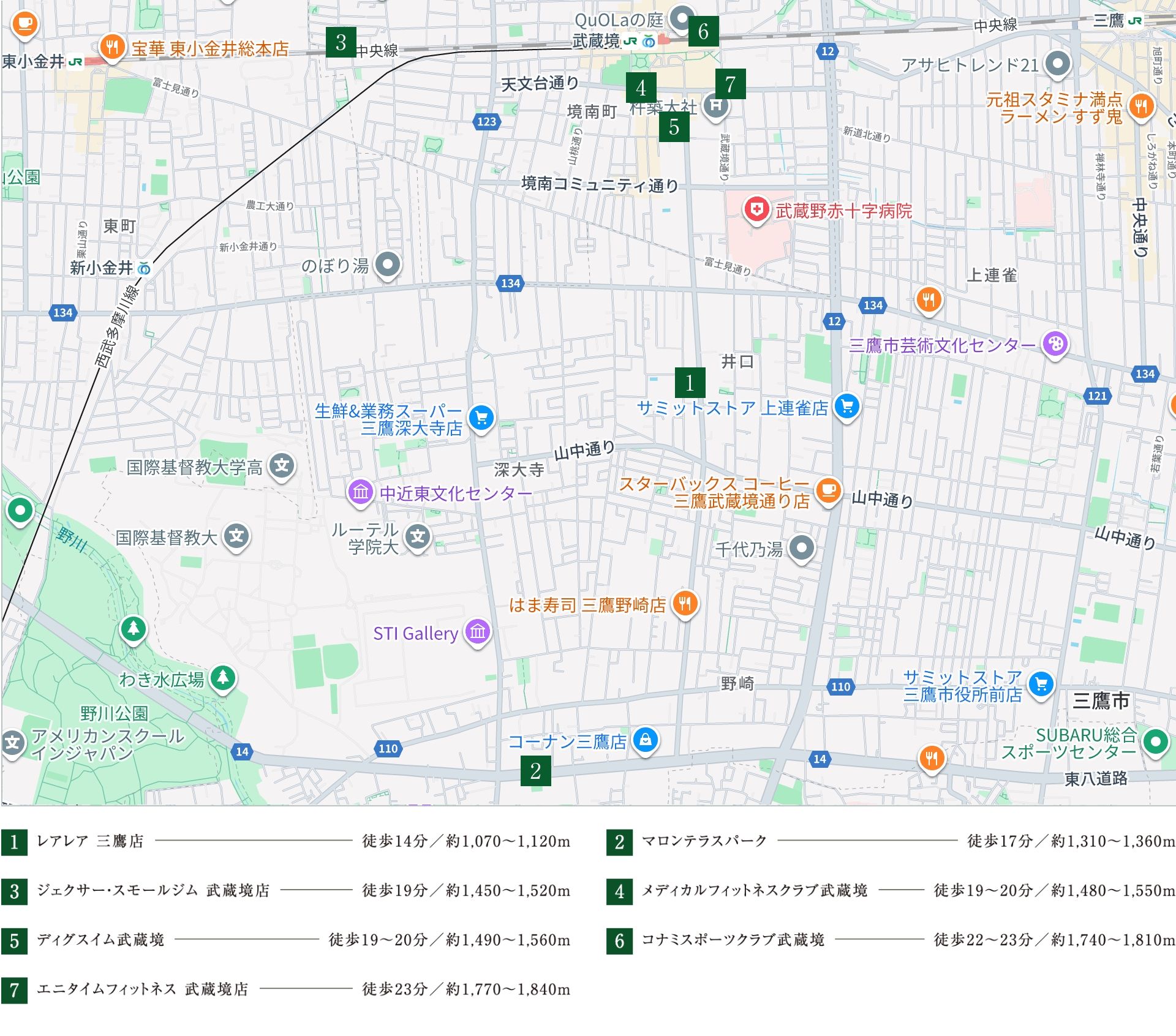Click the 千代乃湯 grey location pin
The height and width of the screenshot is (1036, 1176).
[802, 547]
